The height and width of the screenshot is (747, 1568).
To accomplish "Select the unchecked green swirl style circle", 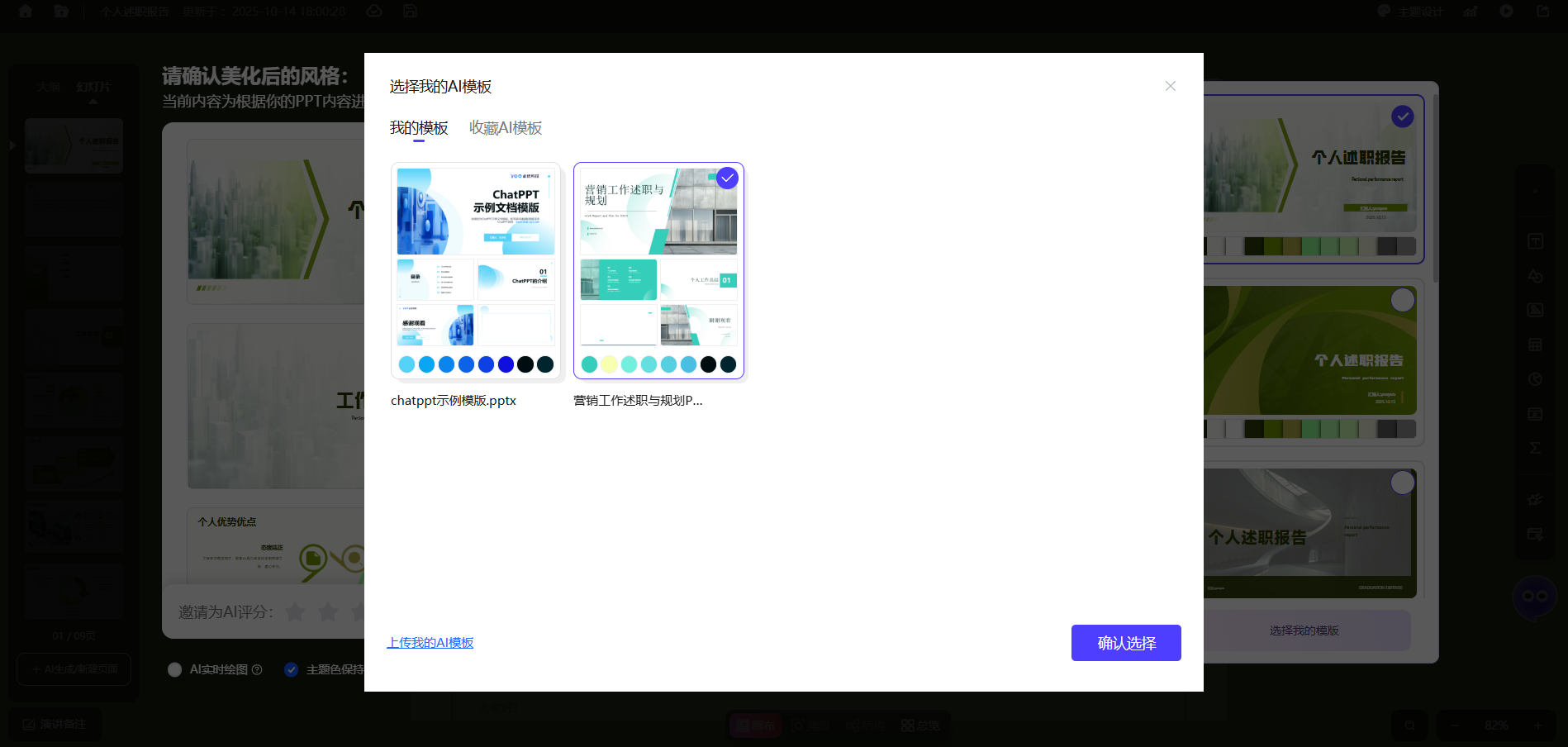I will pos(1402,300).
